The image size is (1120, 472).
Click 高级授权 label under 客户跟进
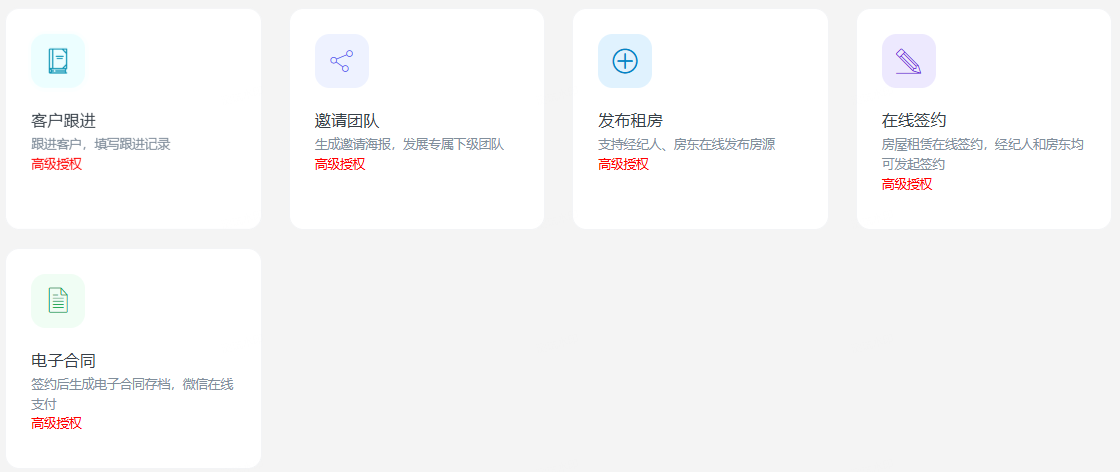pos(56,164)
